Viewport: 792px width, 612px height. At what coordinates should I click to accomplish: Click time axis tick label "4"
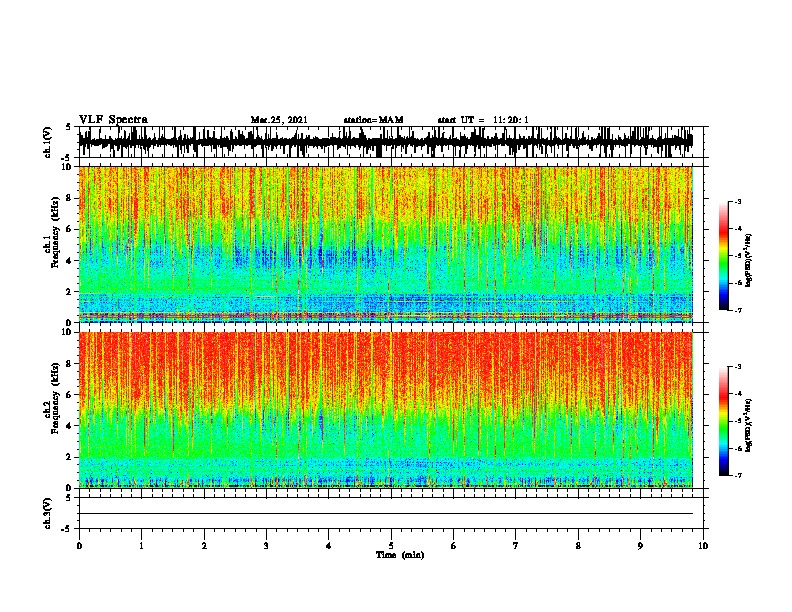pyautogui.click(x=329, y=546)
